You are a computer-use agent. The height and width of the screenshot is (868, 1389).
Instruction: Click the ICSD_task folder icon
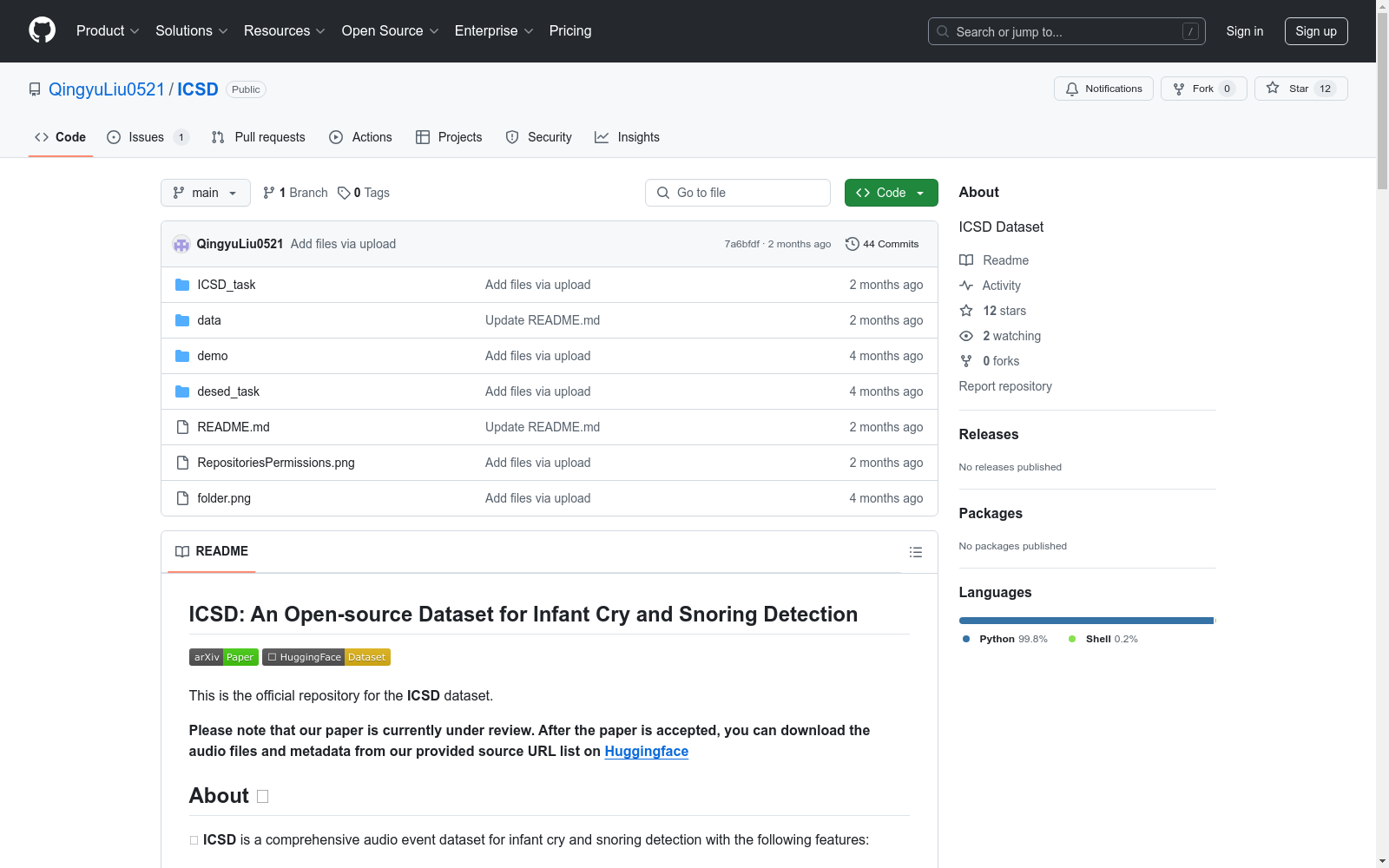tap(182, 285)
